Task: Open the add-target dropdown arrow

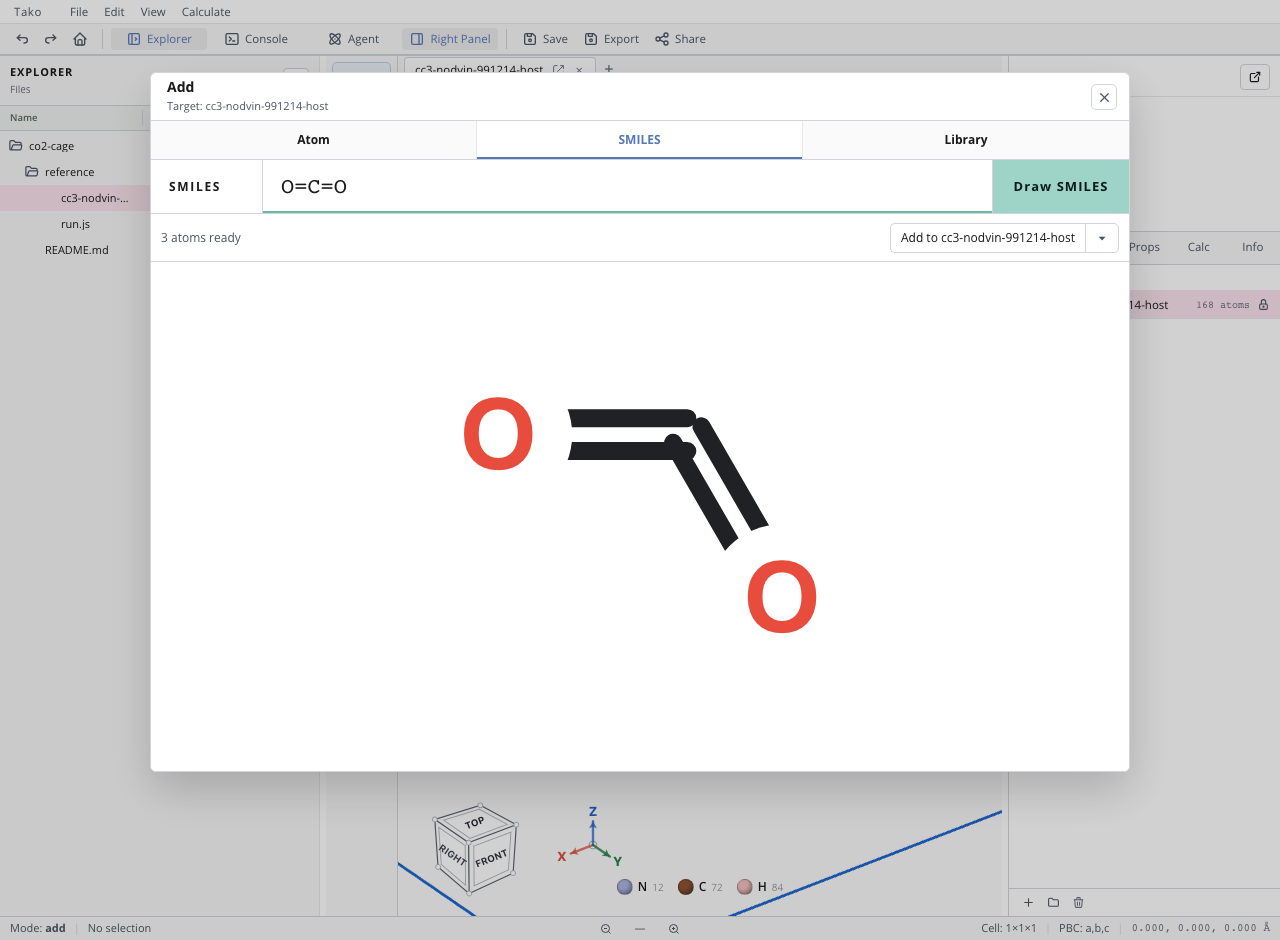Action: [1102, 238]
